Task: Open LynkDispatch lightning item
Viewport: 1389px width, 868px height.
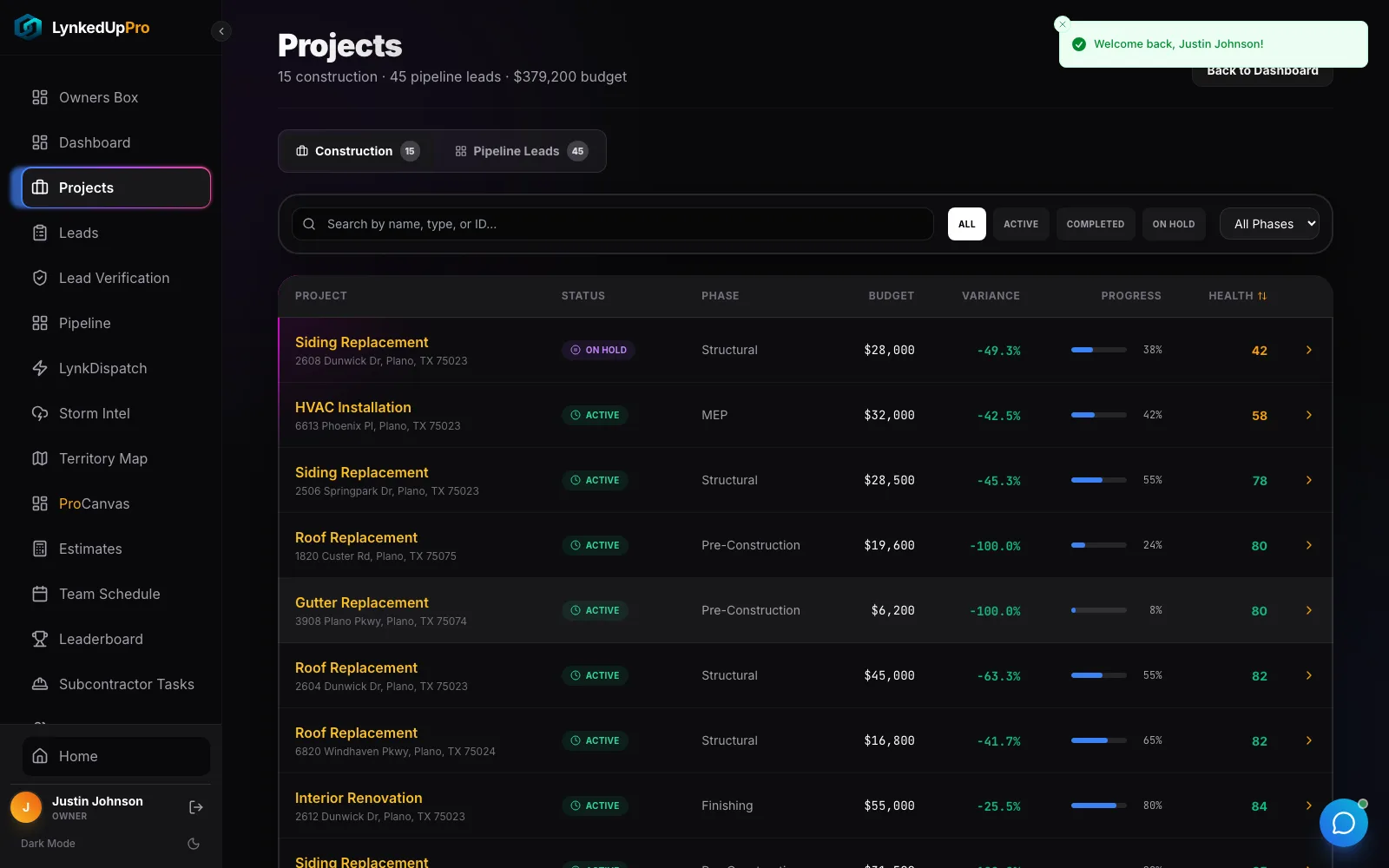Action: [x=115, y=368]
